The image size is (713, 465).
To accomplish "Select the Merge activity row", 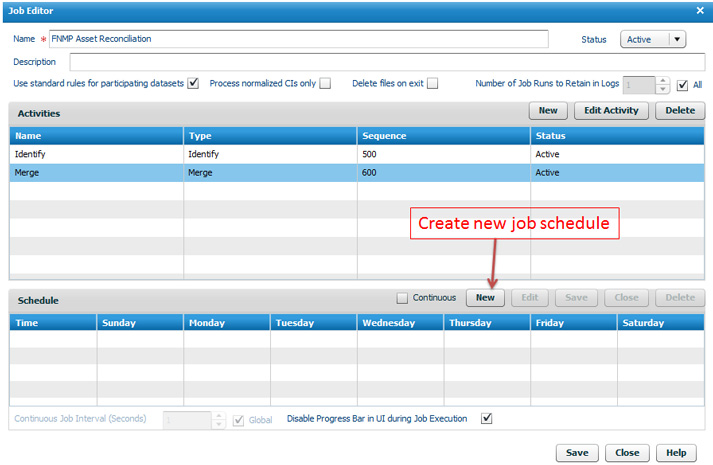I will point(96,173).
